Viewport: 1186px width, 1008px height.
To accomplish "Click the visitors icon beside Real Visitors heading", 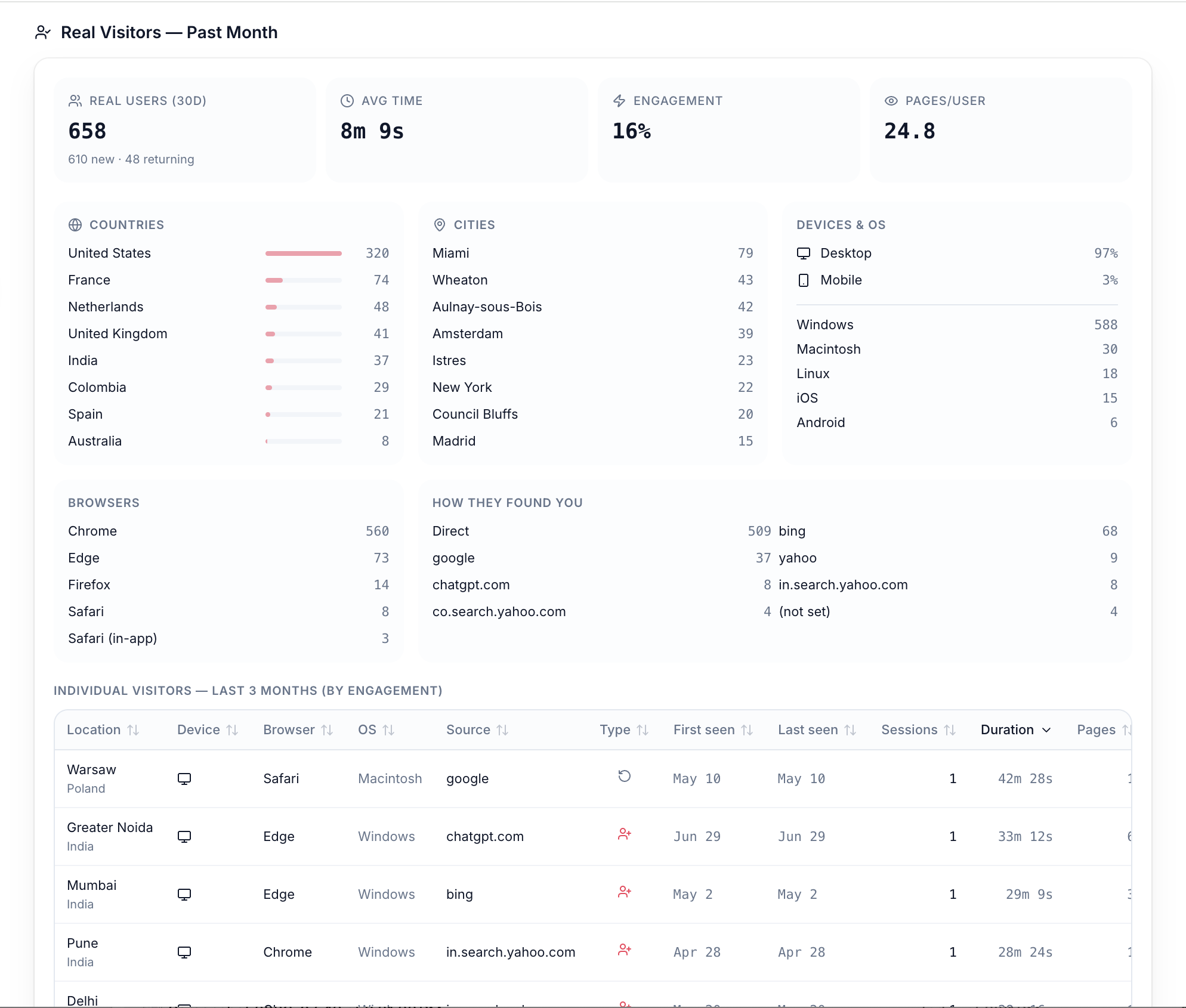I will pos(42,32).
